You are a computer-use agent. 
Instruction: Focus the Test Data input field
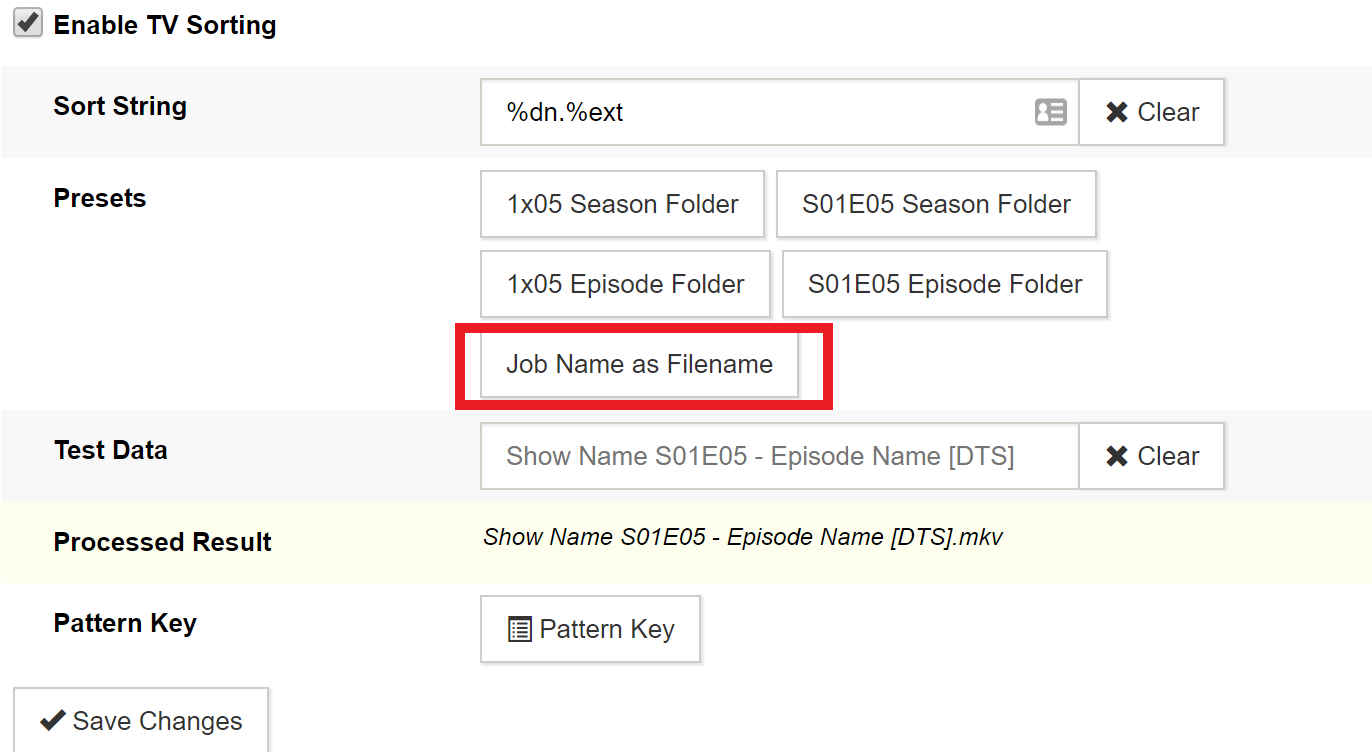pos(779,456)
